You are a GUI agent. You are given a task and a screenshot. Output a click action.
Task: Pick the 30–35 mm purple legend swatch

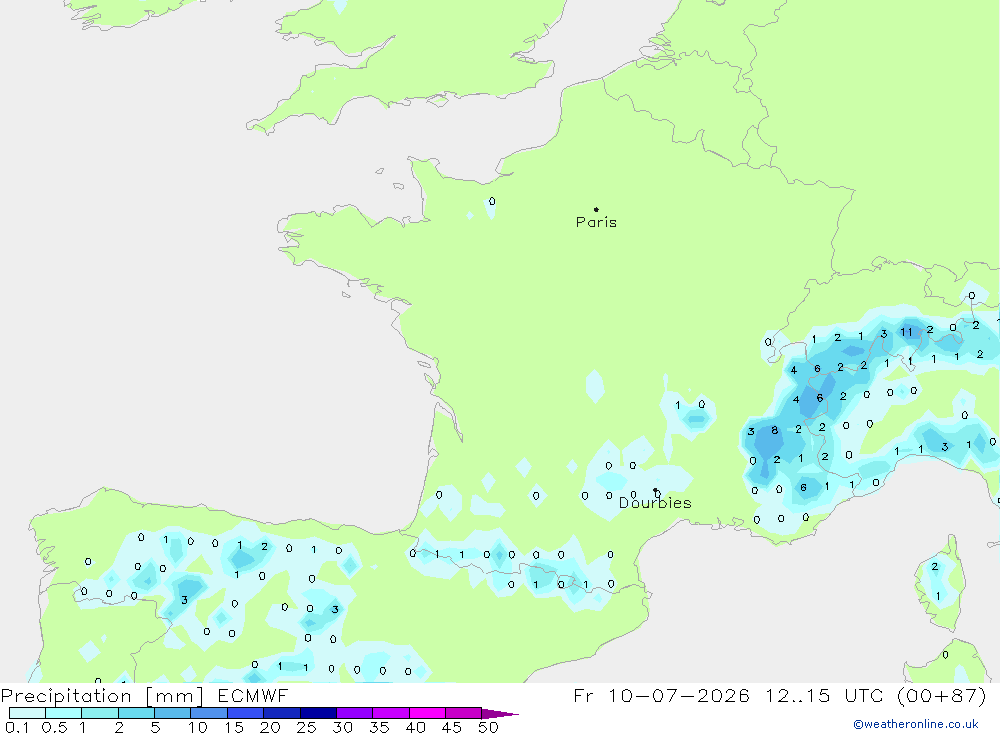(355, 713)
